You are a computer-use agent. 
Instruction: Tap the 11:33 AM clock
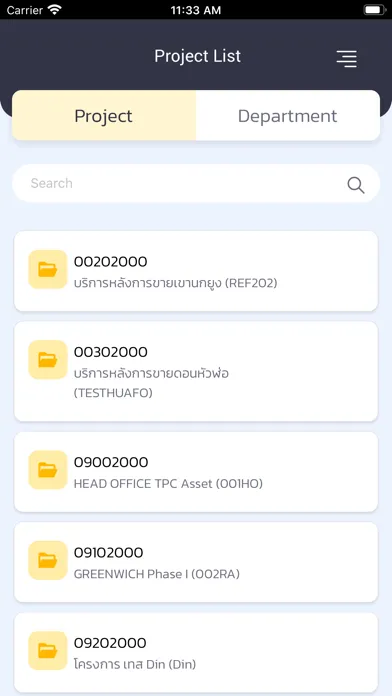coord(196,10)
